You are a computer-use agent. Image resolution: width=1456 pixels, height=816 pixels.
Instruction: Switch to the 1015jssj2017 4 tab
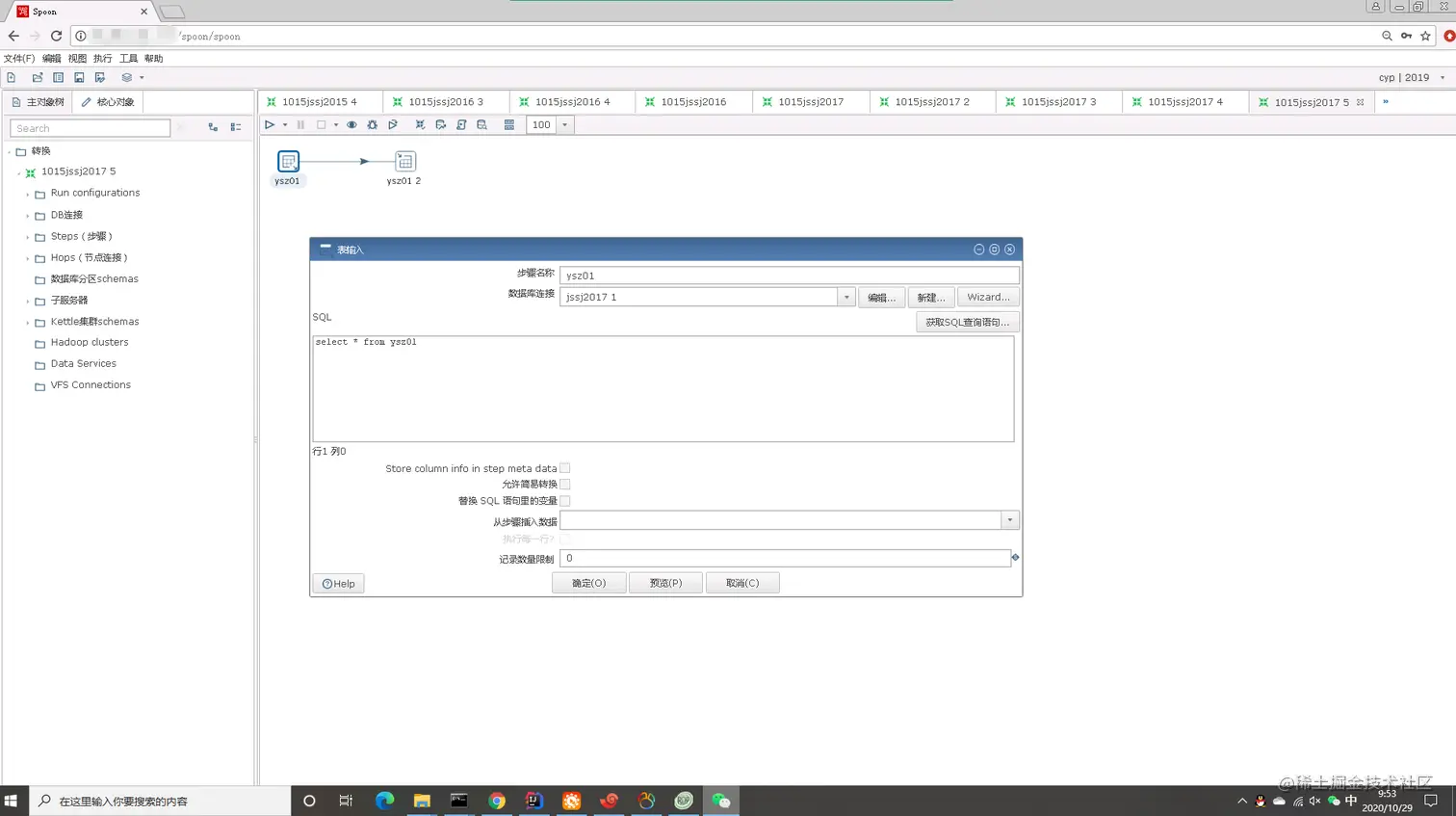click(1185, 101)
